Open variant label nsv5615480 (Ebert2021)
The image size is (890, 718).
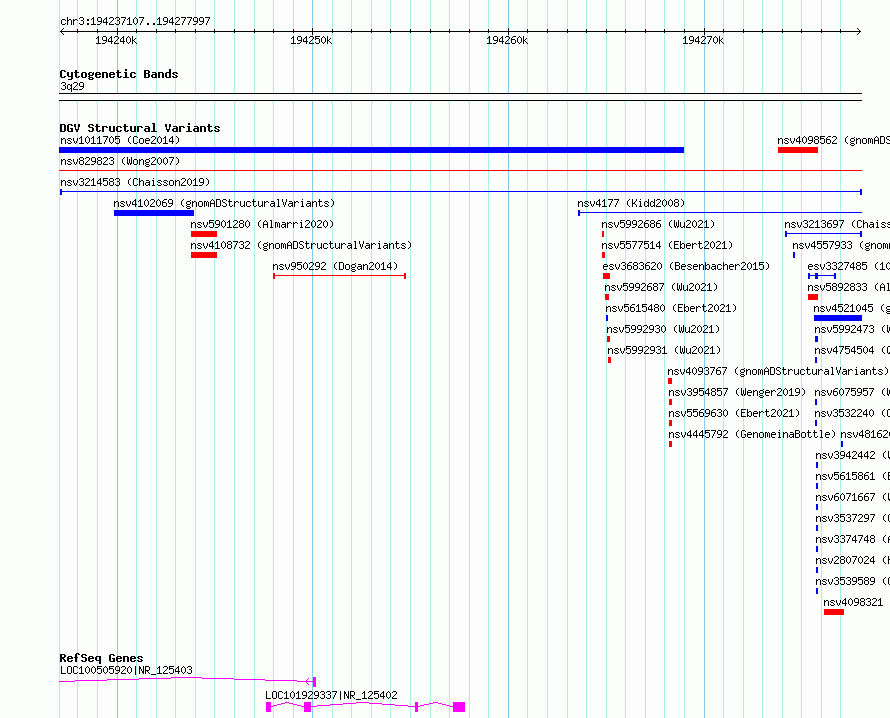(671, 308)
